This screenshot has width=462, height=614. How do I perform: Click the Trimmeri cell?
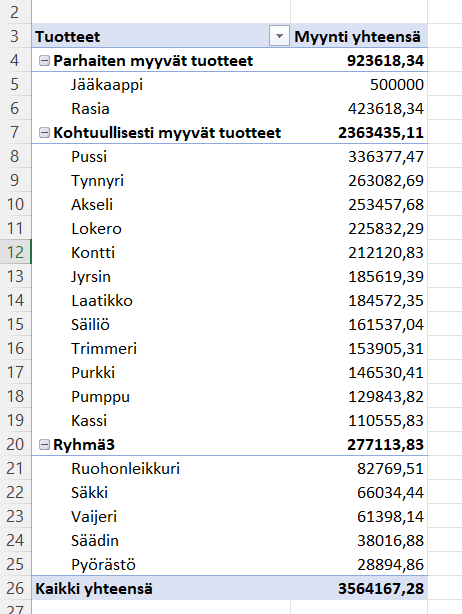tap(161, 349)
